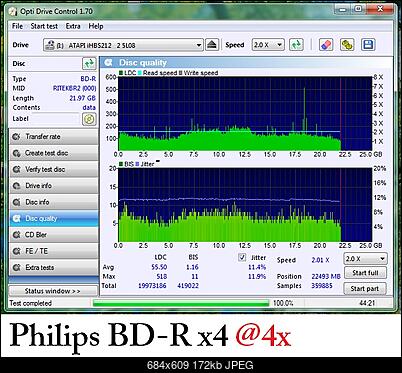This screenshot has height=373, width=402.
Task: Open the toolbar Speed dropdown
Action: [268, 45]
